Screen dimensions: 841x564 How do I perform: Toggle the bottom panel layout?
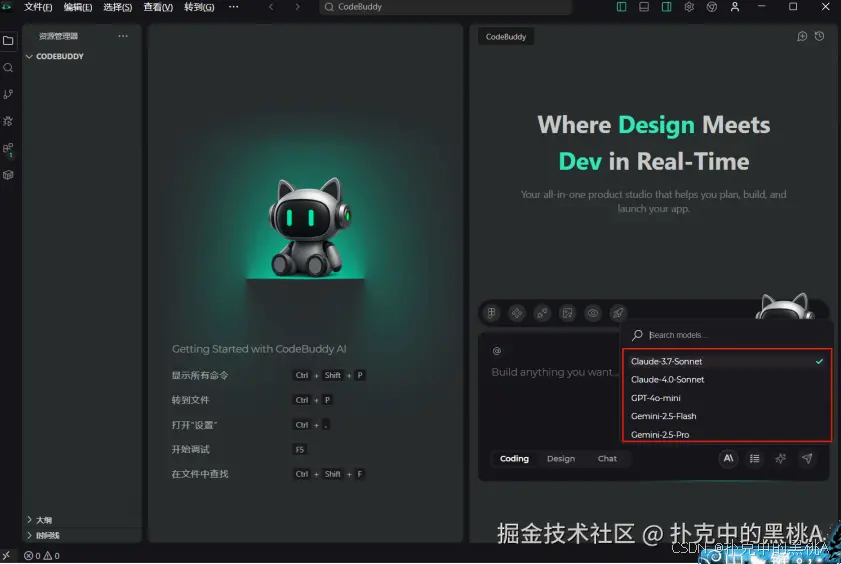click(x=644, y=7)
